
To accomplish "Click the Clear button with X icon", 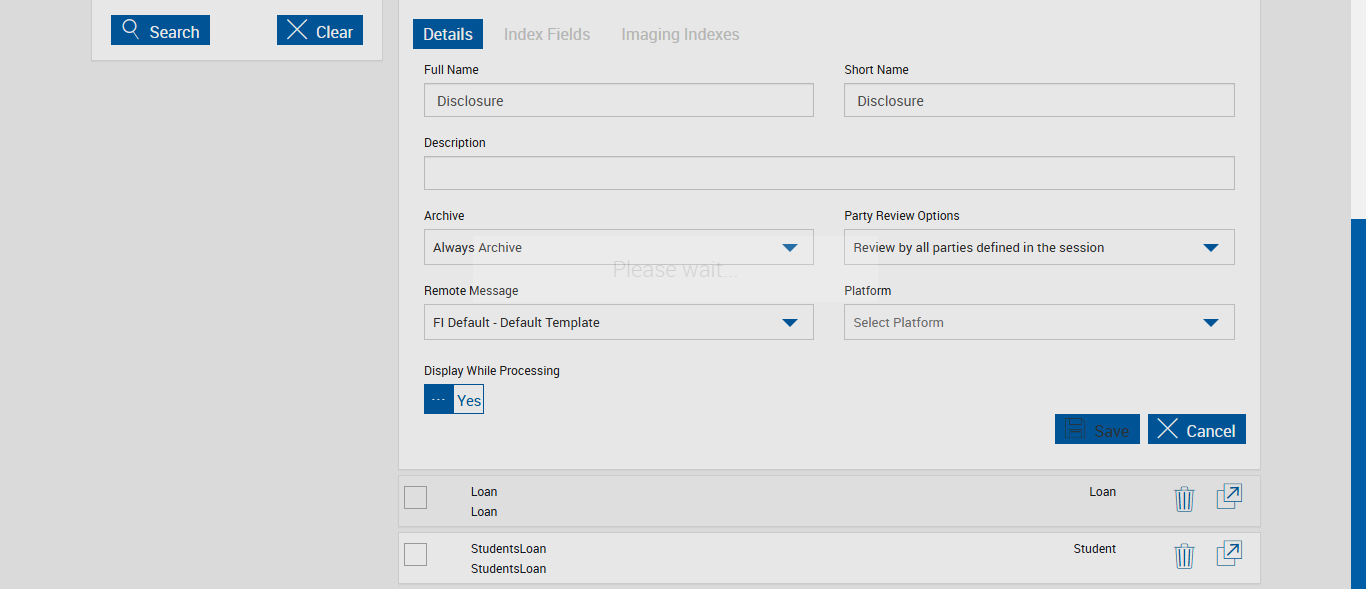I will point(319,31).
